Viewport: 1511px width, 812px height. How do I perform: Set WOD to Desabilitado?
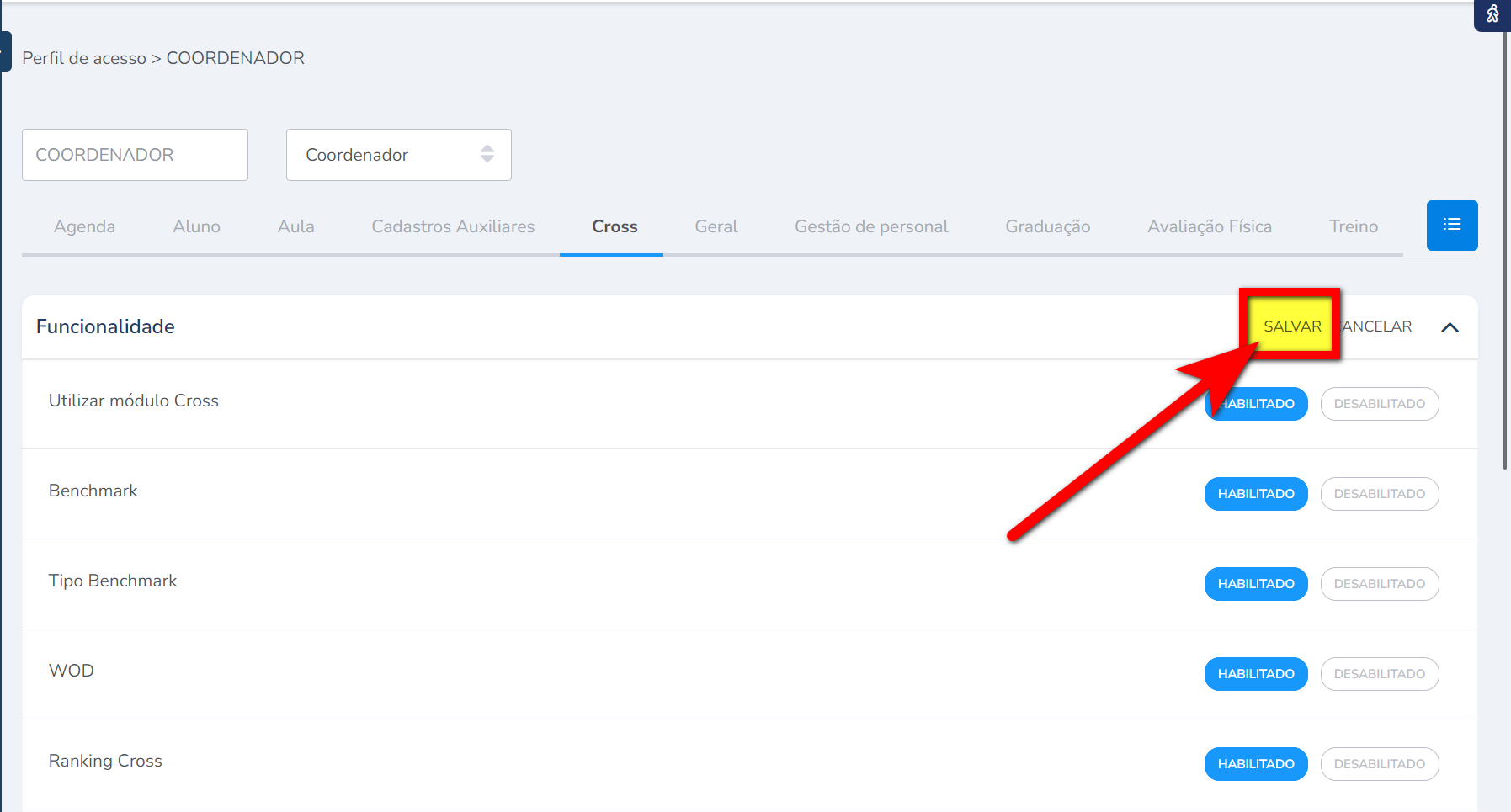(x=1379, y=674)
